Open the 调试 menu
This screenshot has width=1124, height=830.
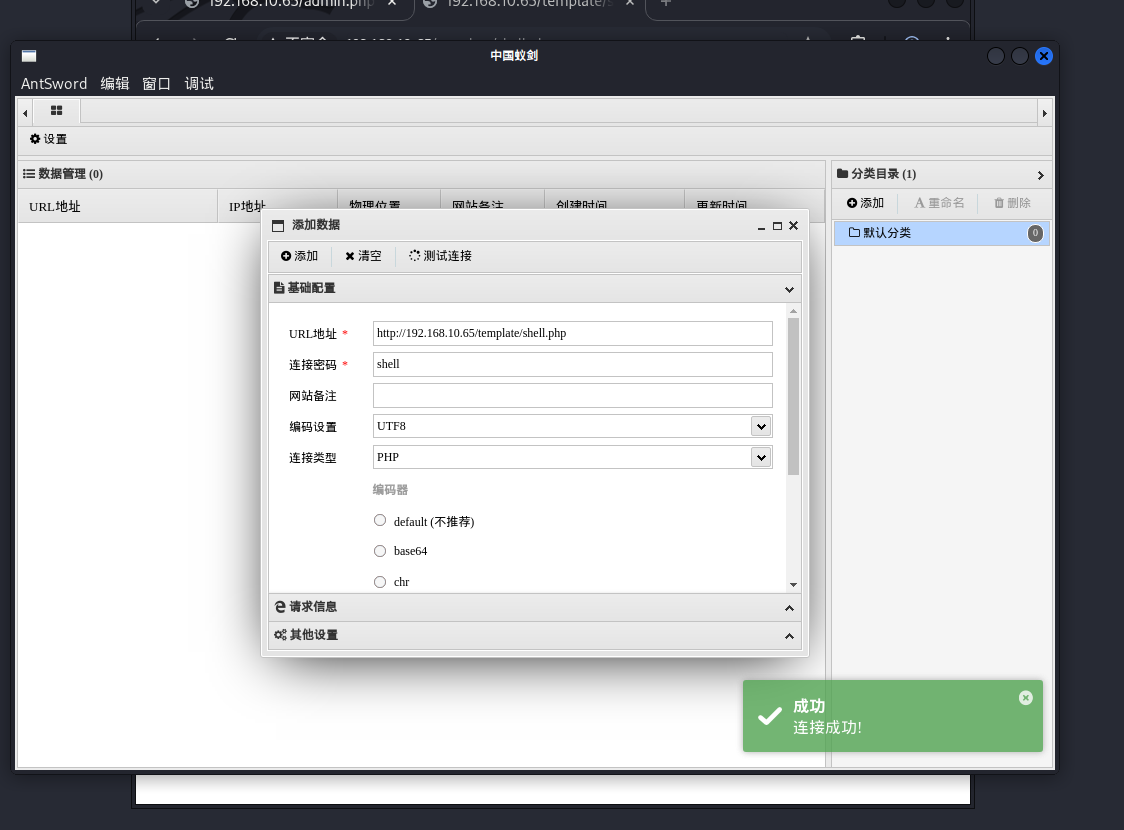click(x=199, y=84)
